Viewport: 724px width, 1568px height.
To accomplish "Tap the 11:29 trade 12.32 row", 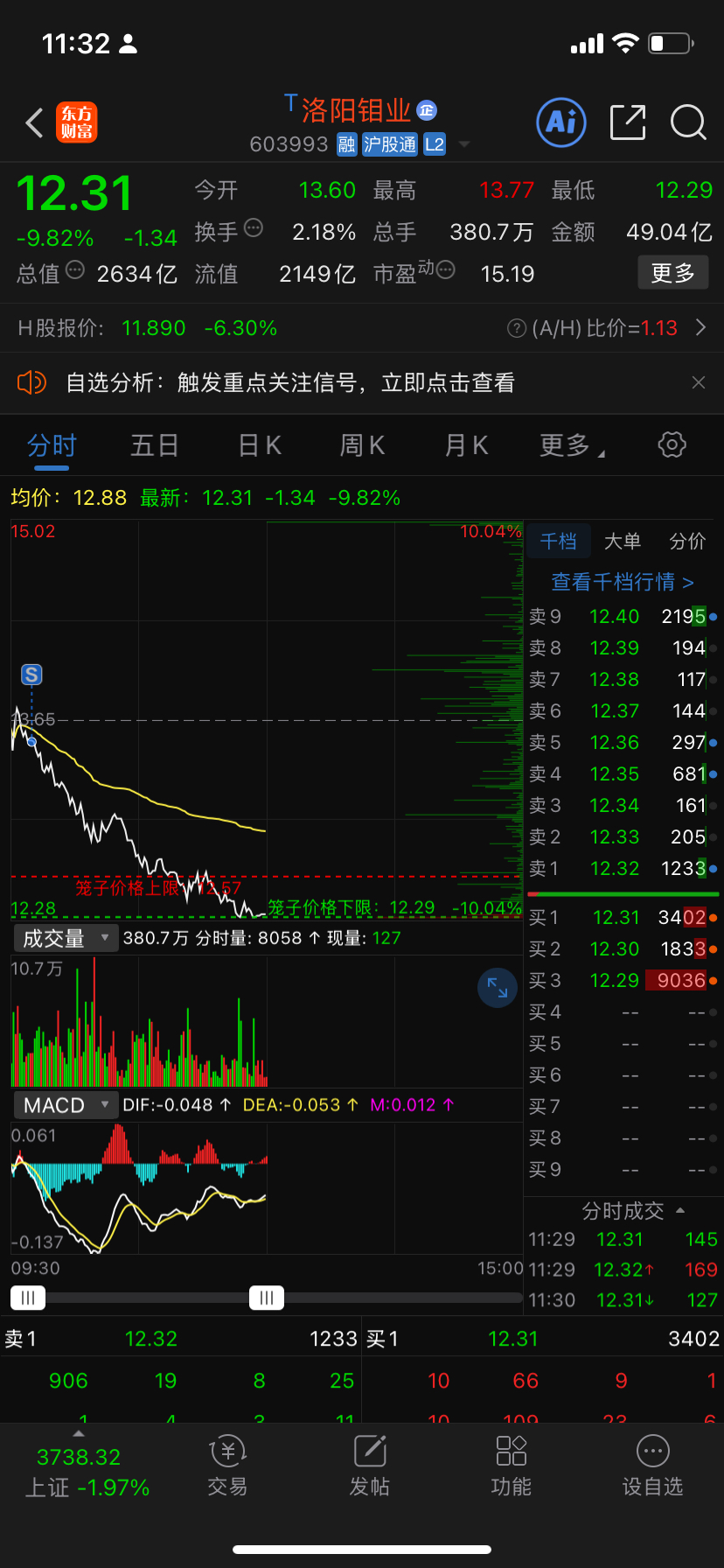I will coord(623,1270).
